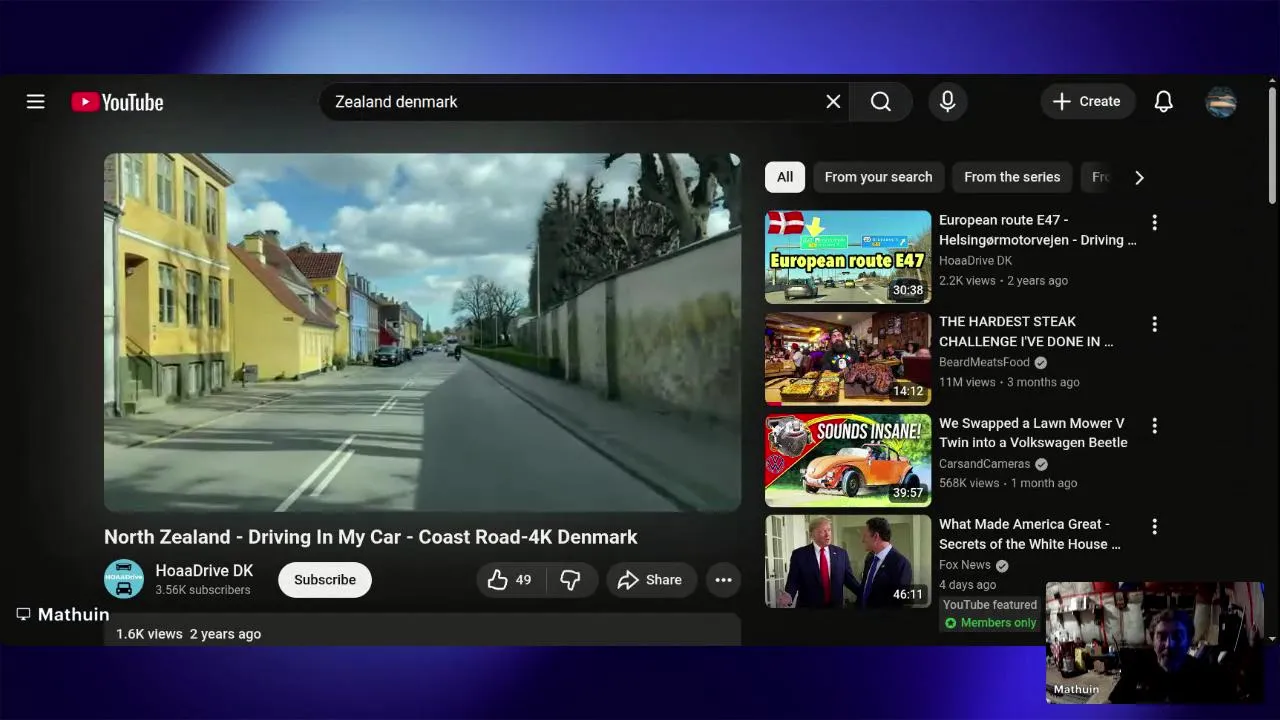
Task: Open options for the Hardest Steak Challenge video
Action: pos(1154,324)
